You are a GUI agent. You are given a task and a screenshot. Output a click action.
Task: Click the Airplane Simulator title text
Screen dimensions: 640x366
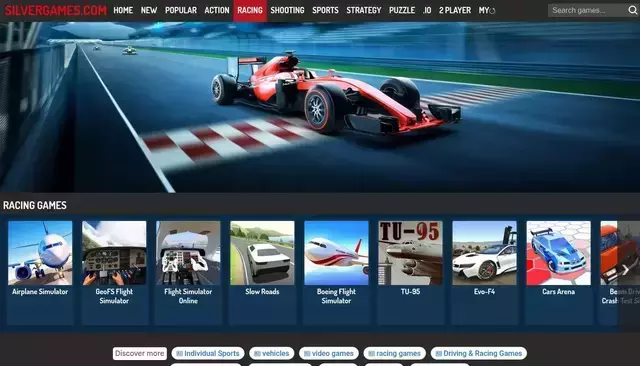tap(40, 291)
